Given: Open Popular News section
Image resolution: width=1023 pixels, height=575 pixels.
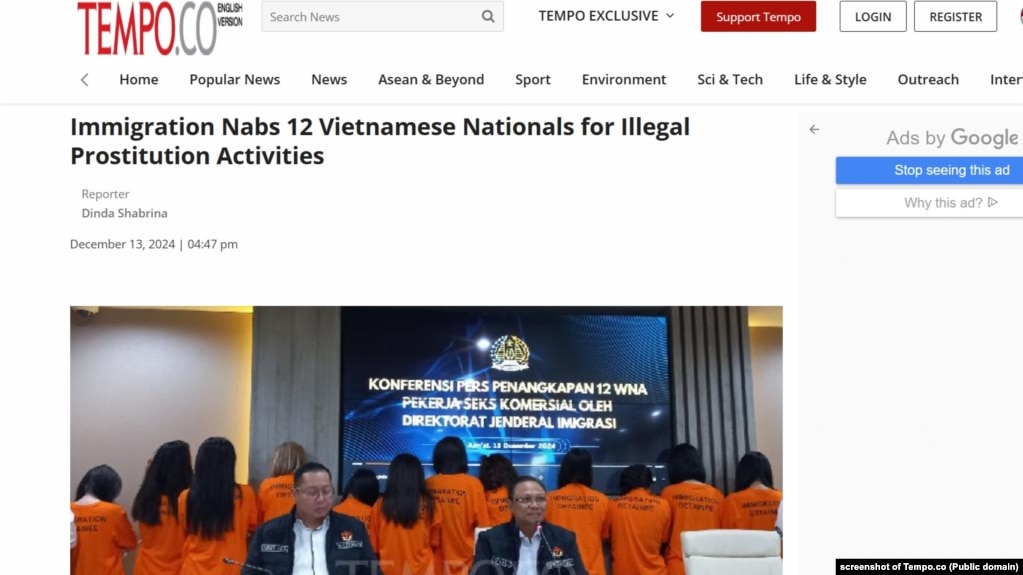Looking at the screenshot, I should coord(234,80).
